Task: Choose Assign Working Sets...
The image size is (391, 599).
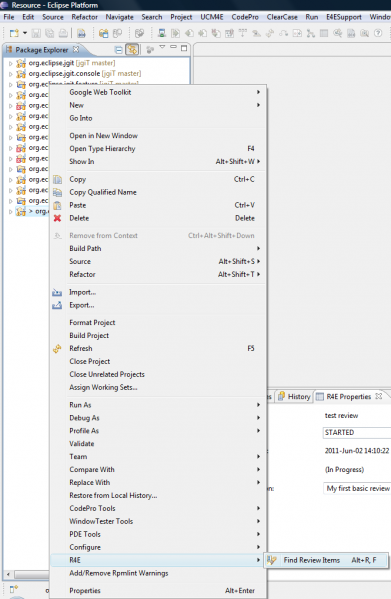Action: [x=158, y=388]
